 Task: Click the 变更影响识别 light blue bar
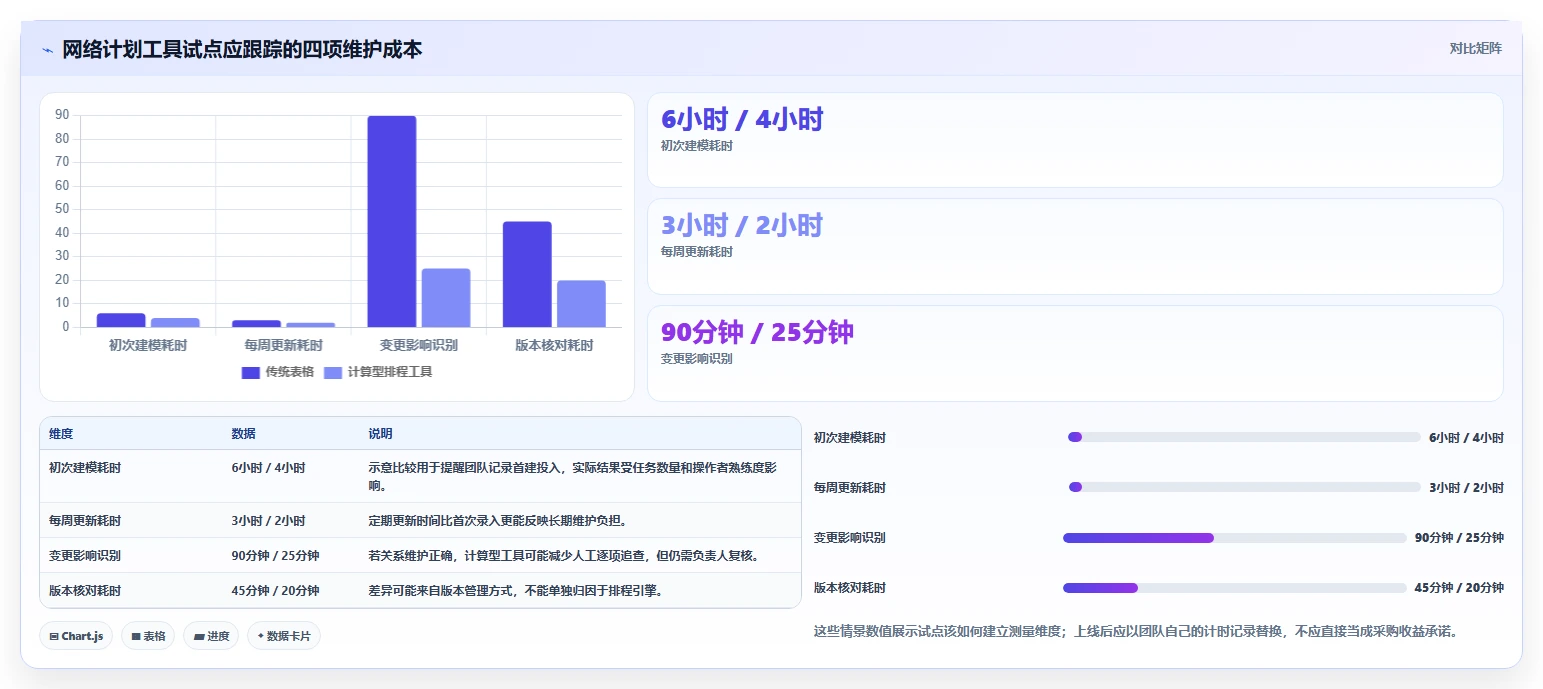(446, 298)
